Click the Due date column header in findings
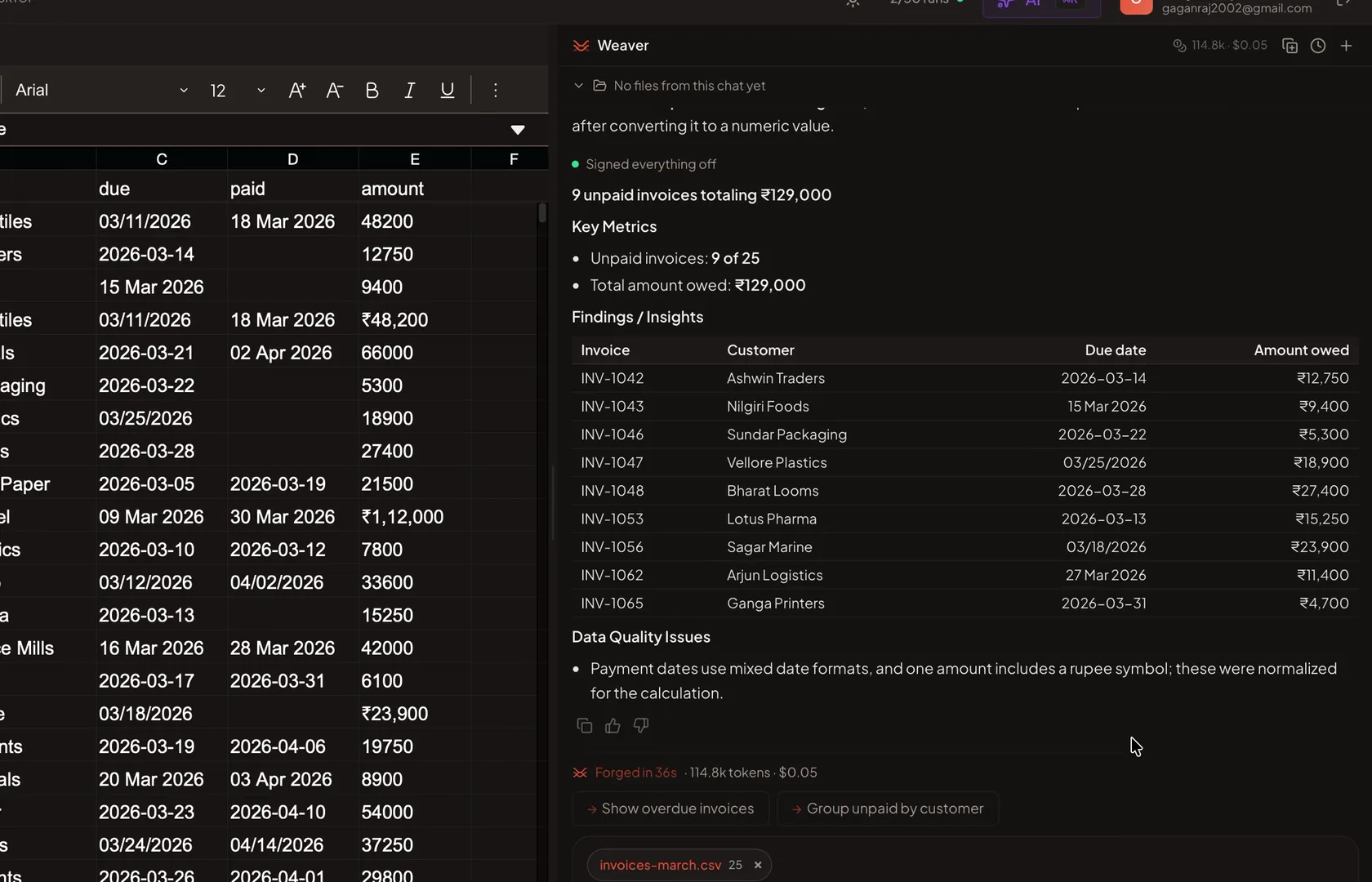1372x882 pixels. coord(1116,350)
